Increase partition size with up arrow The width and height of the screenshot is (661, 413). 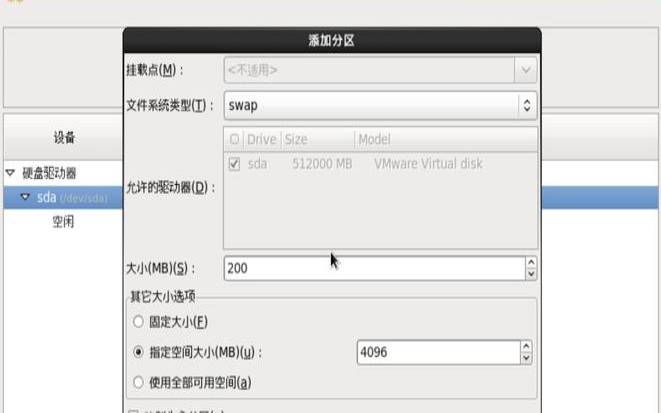(x=531, y=262)
